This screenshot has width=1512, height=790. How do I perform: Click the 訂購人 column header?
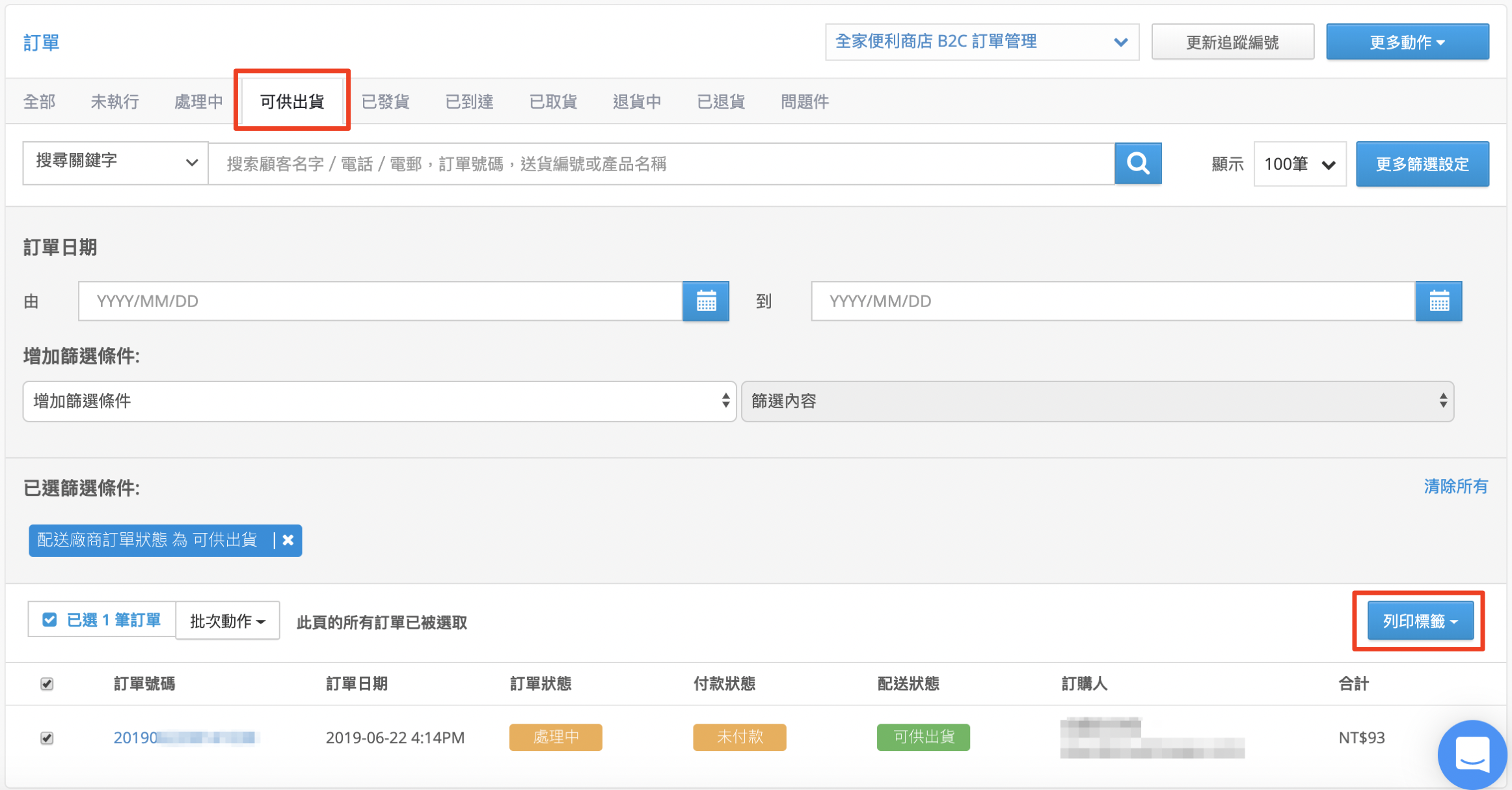point(1085,684)
